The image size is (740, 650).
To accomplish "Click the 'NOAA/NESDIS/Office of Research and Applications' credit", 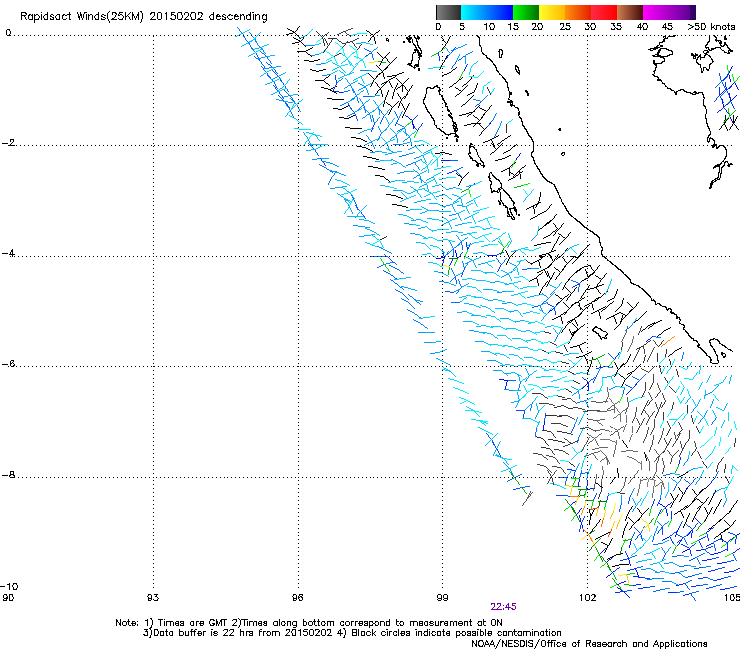I will [589, 644].
